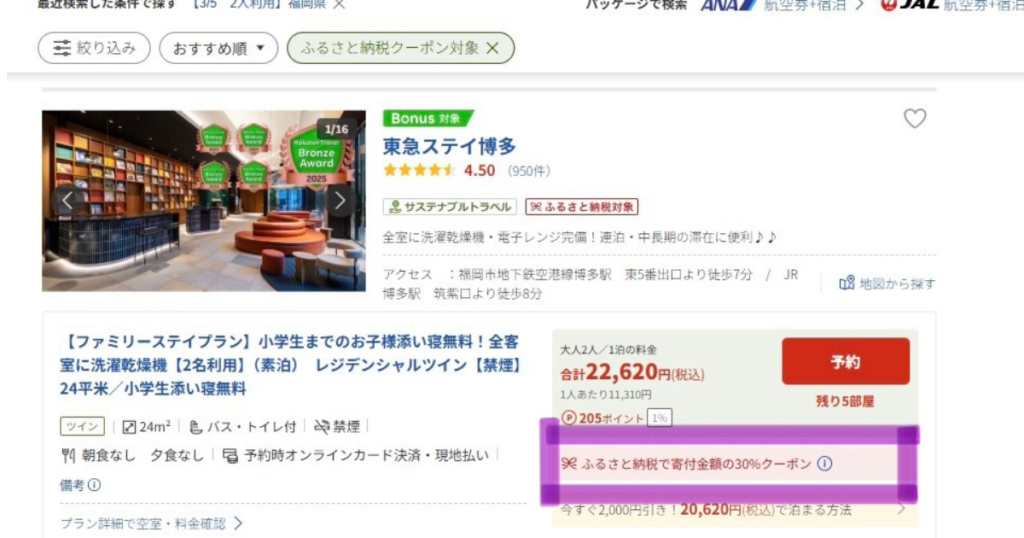Open the hotel lobby photo thumbnail

point(204,200)
